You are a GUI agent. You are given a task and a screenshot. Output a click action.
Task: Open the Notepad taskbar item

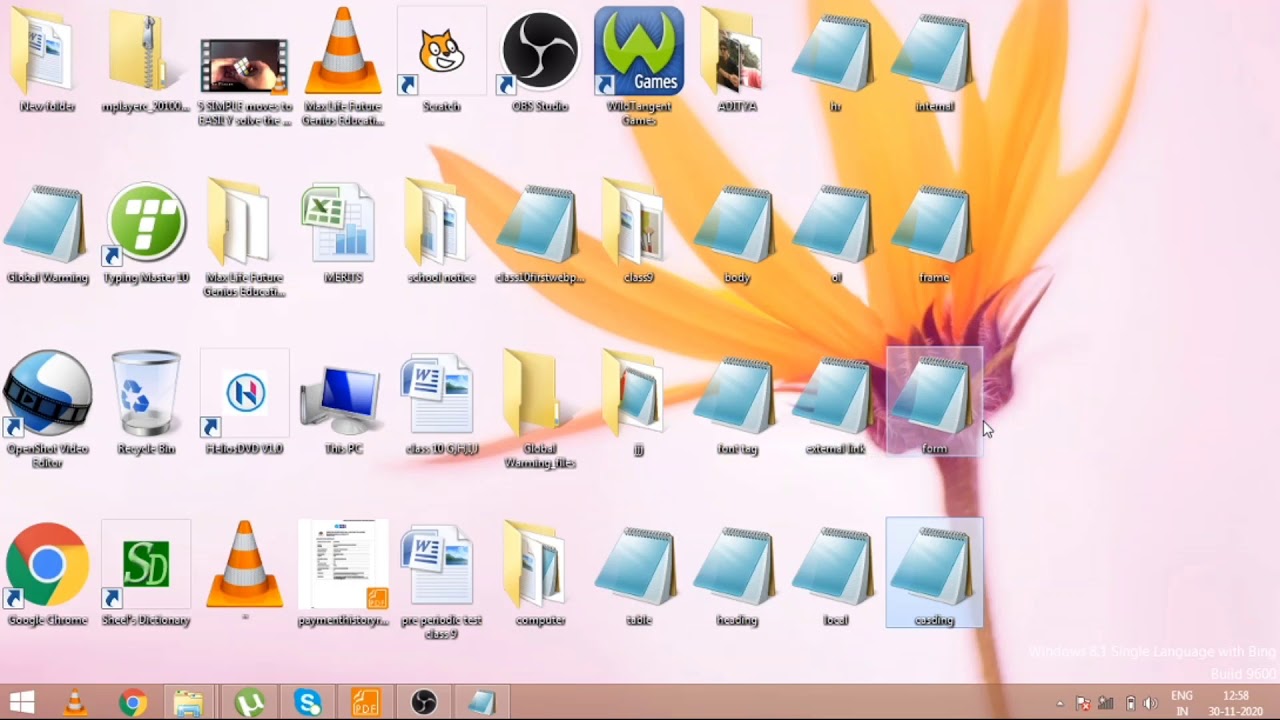[x=482, y=703]
